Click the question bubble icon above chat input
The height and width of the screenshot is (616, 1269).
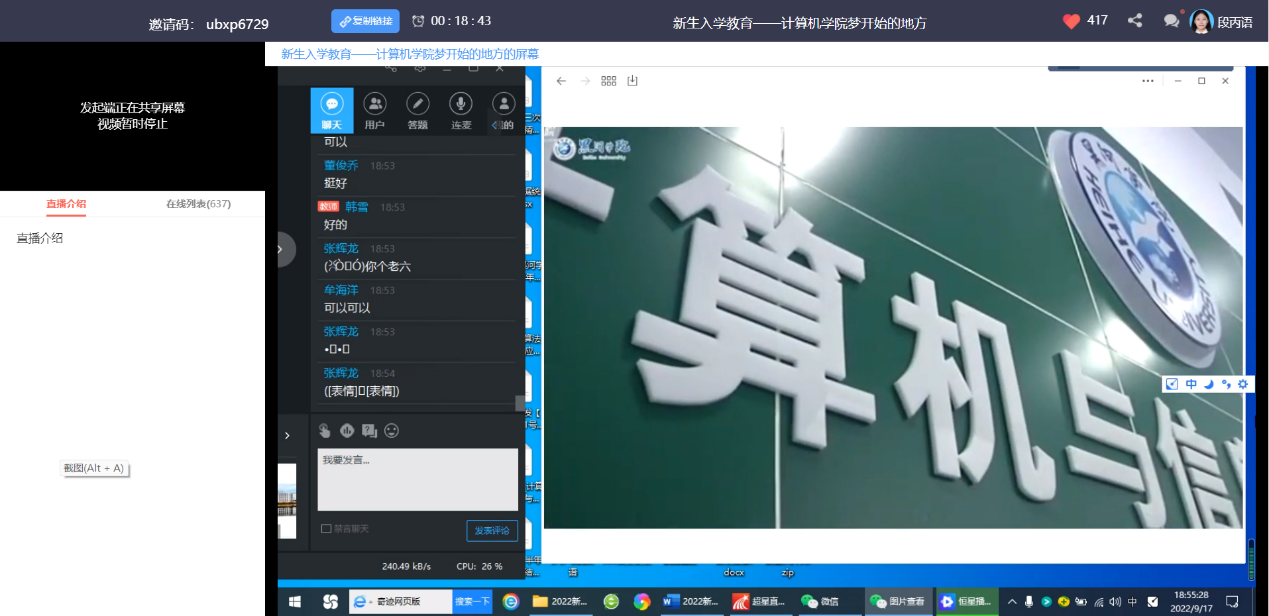(369, 431)
